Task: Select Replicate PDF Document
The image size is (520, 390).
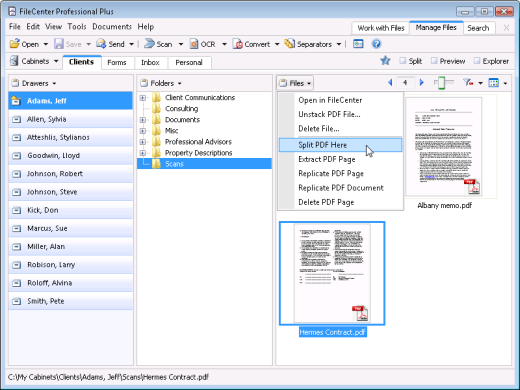Action: [340, 188]
